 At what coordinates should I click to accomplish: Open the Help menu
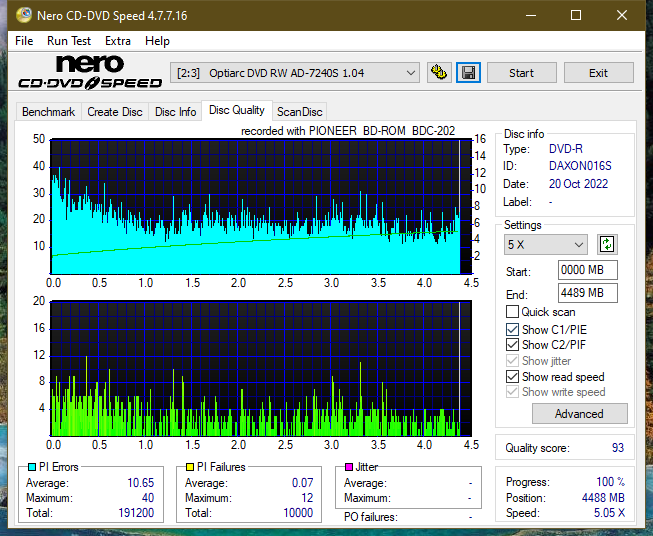(157, 41)
